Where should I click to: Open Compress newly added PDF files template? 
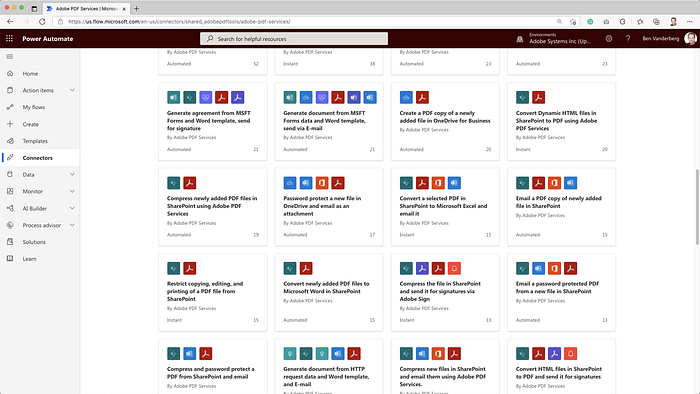[x=212, y=206]
